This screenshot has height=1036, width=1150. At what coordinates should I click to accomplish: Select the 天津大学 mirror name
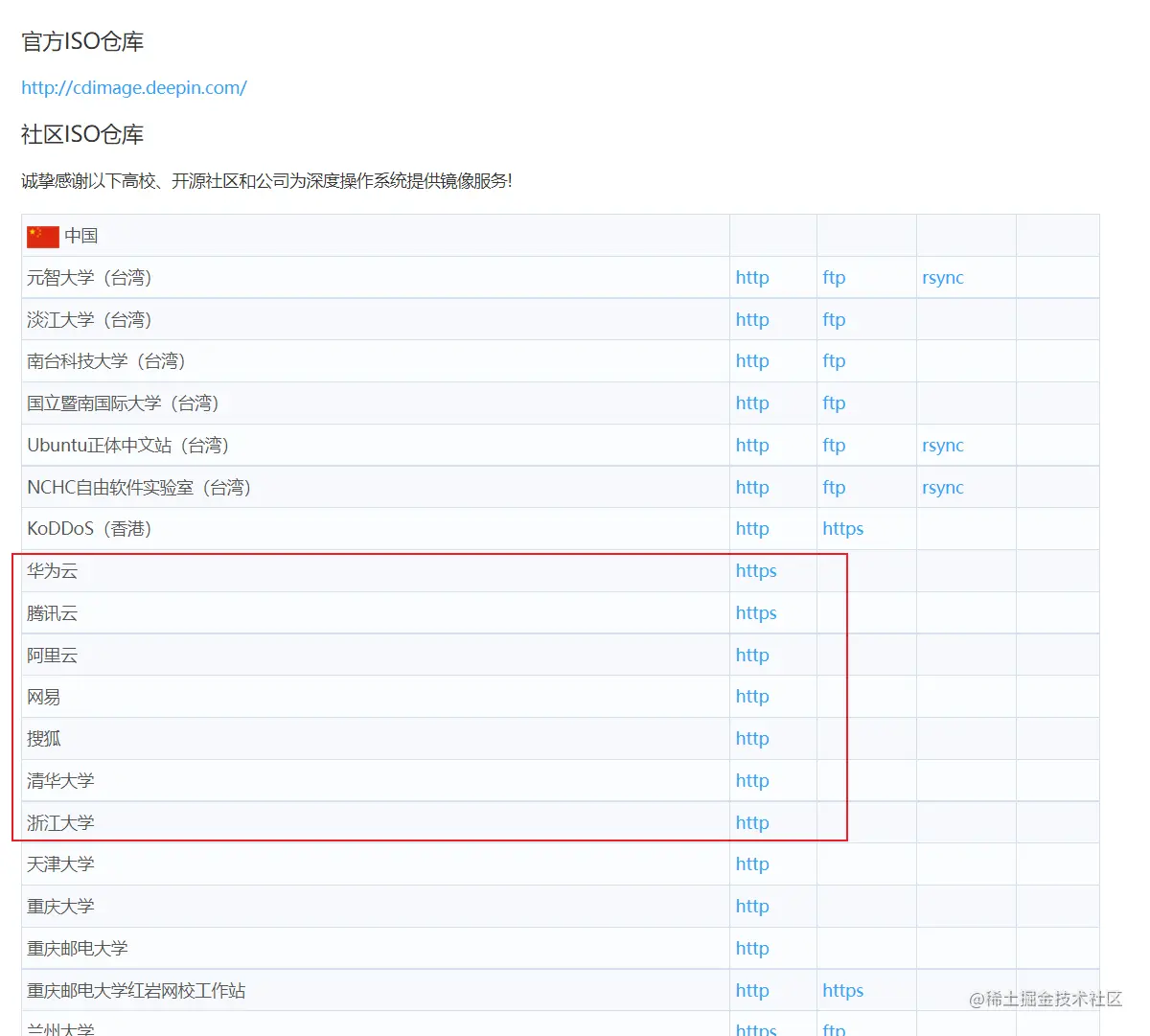click(x=60, y=864)
